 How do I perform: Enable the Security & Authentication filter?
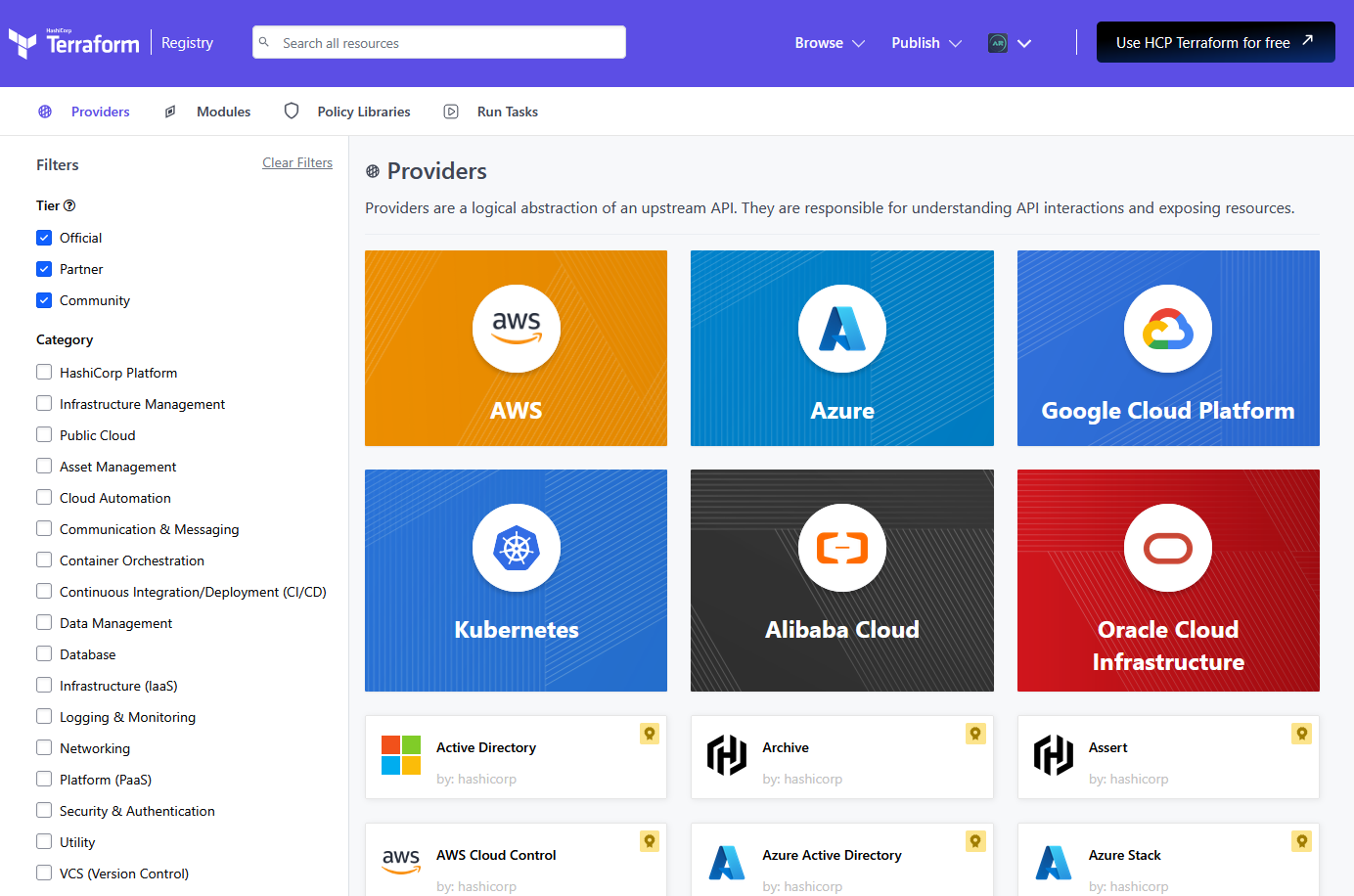44,810
